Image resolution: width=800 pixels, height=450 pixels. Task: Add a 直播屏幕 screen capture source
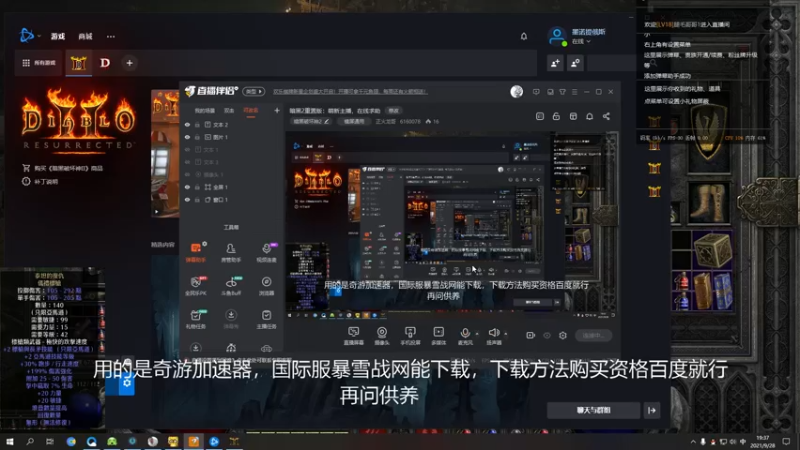pos(354,336)
